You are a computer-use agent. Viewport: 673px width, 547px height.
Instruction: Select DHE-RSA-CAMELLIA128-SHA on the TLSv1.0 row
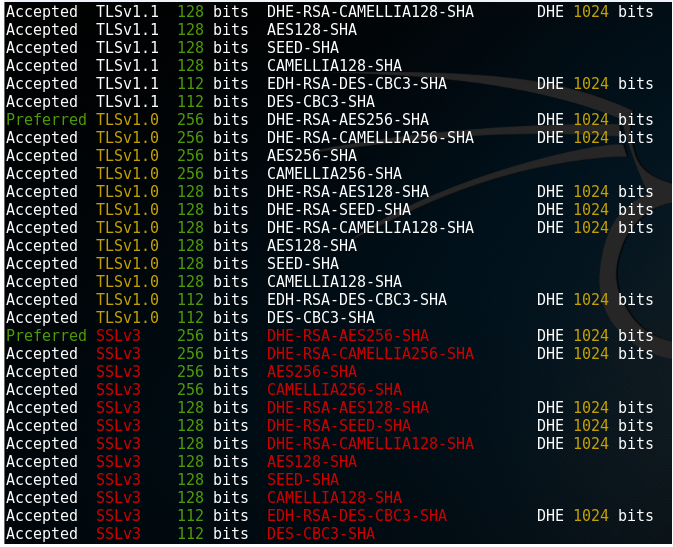click(370, 228)
